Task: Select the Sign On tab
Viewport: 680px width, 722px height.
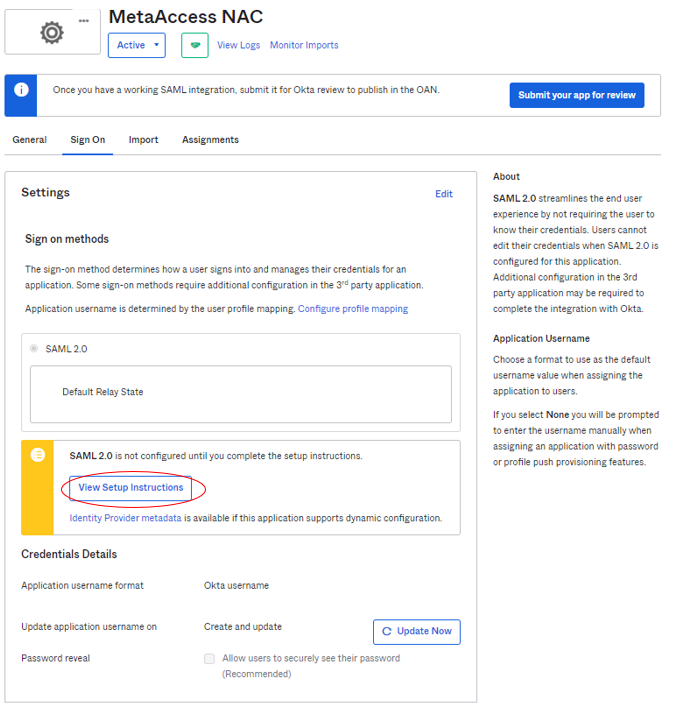Action: [87, 140]
